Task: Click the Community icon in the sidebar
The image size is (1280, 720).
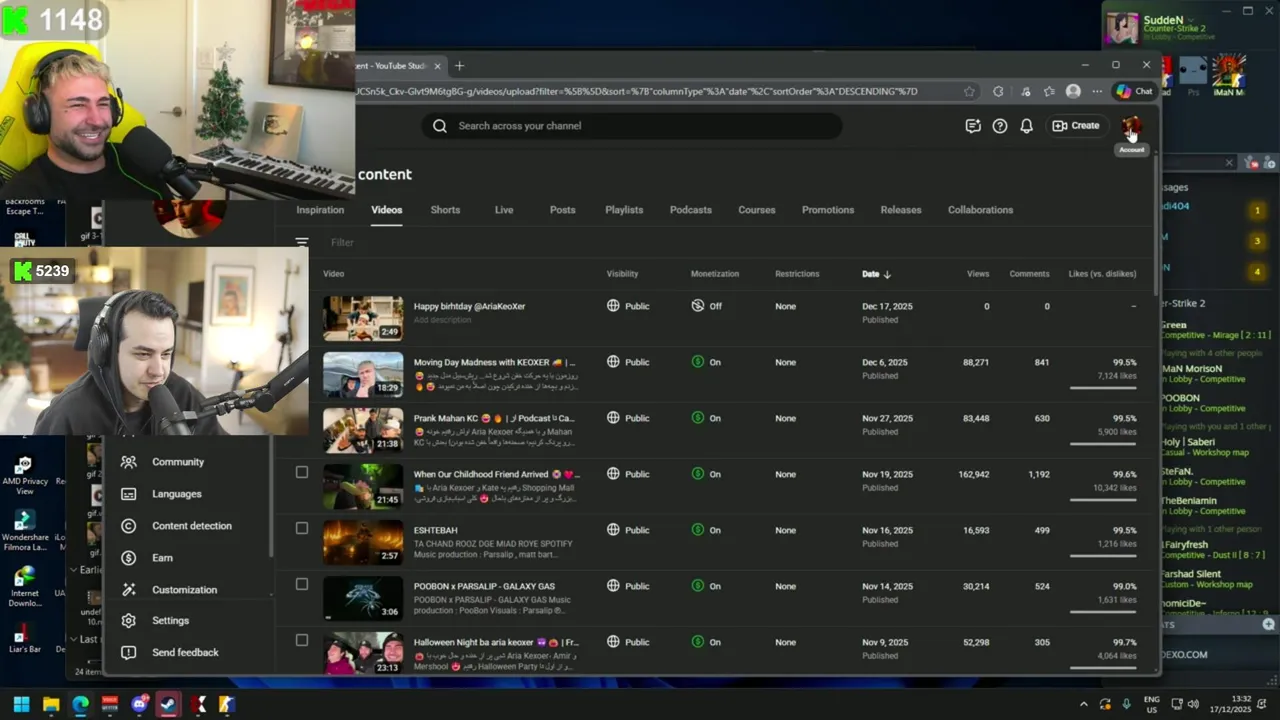Action: pos(128,462)
